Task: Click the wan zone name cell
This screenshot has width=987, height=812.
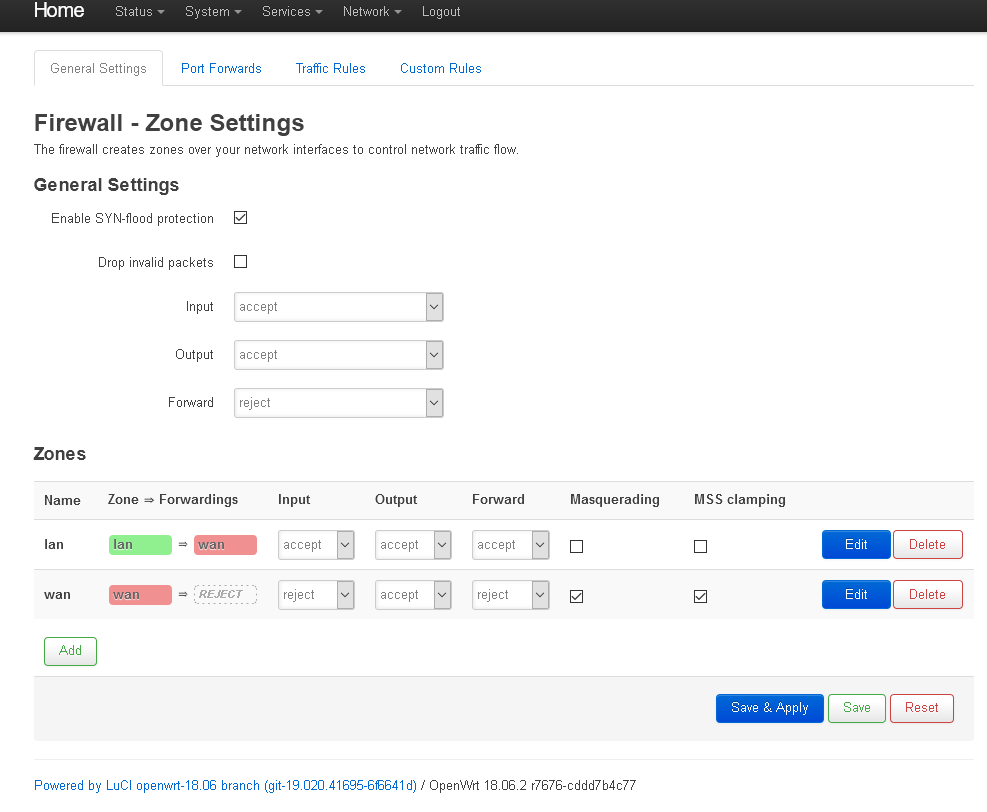Action: [x=57, y=595]
